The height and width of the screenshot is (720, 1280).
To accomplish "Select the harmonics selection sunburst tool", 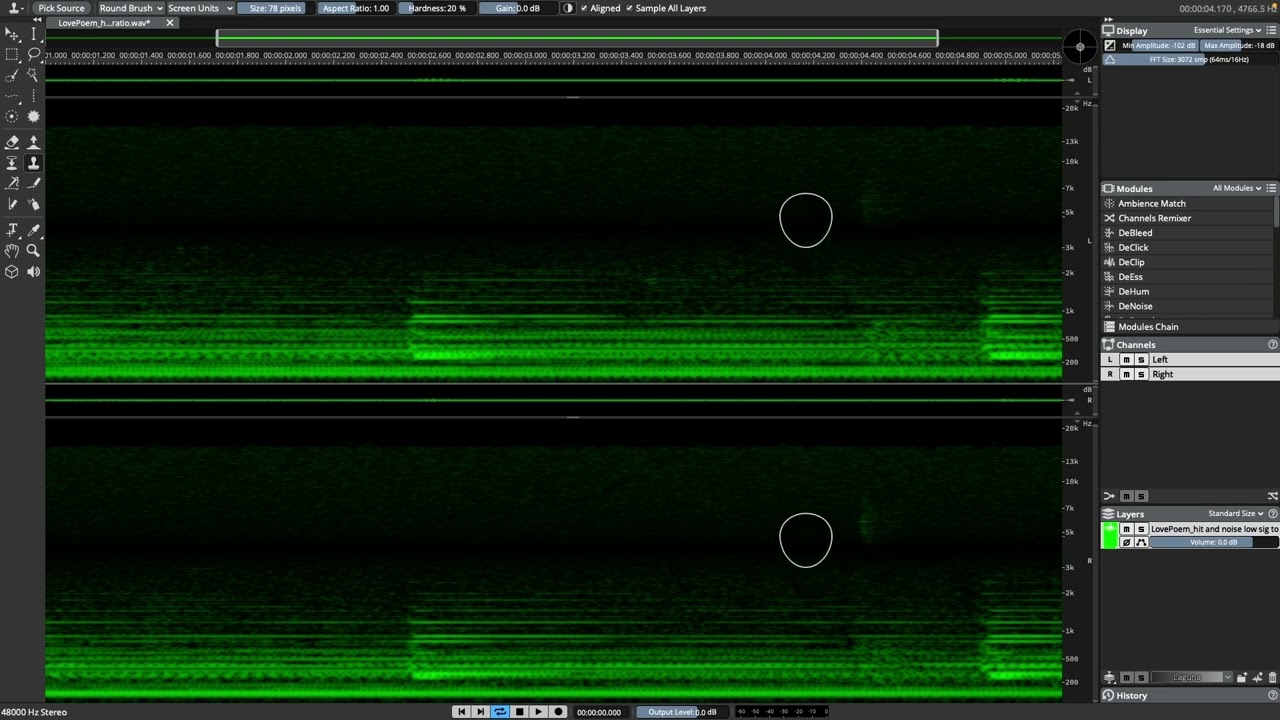I will (33, 116).
